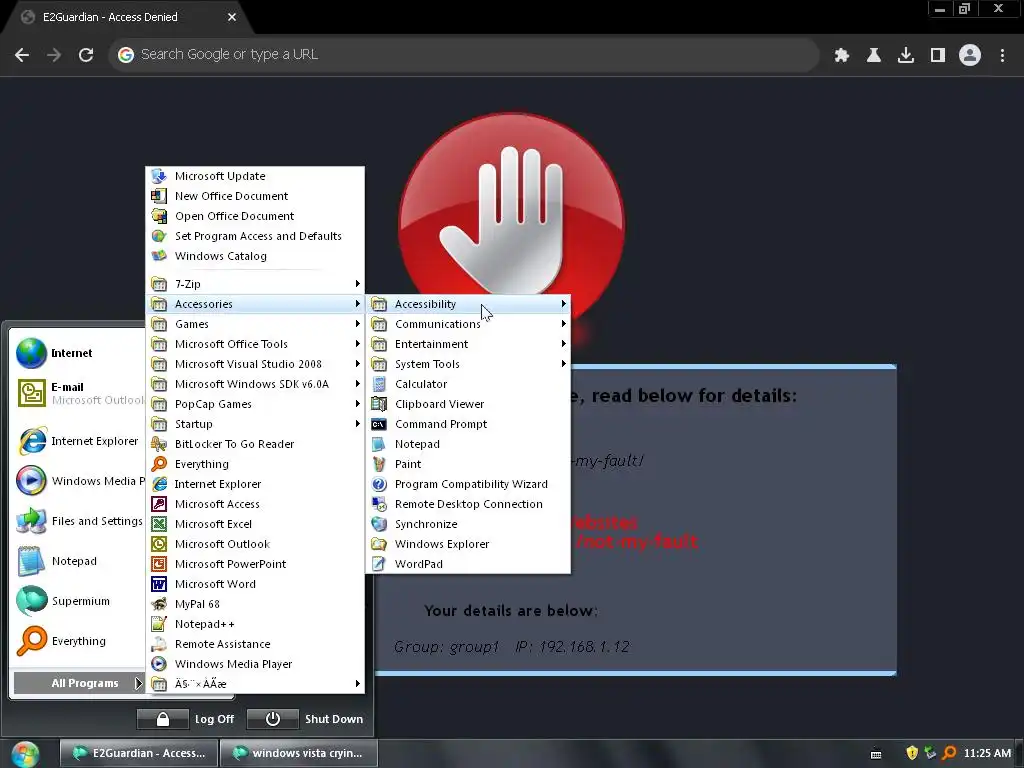Open Microsoft Update from programs list

point(255,176)
